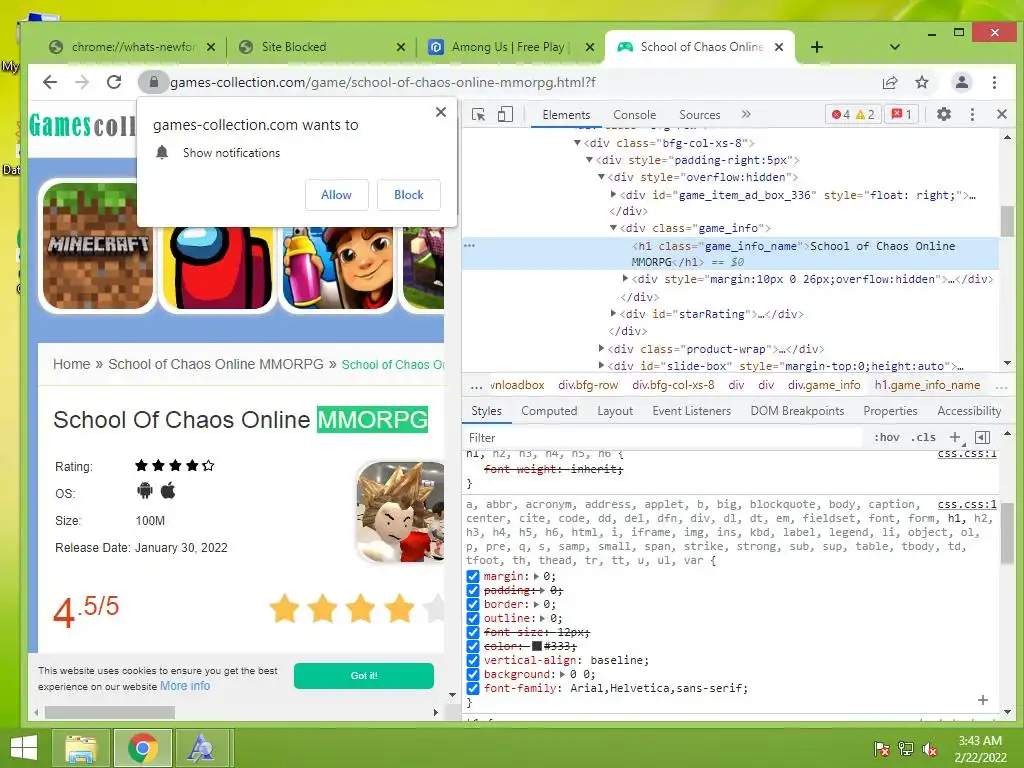Open the Windows Start button

tap(24, 748)
